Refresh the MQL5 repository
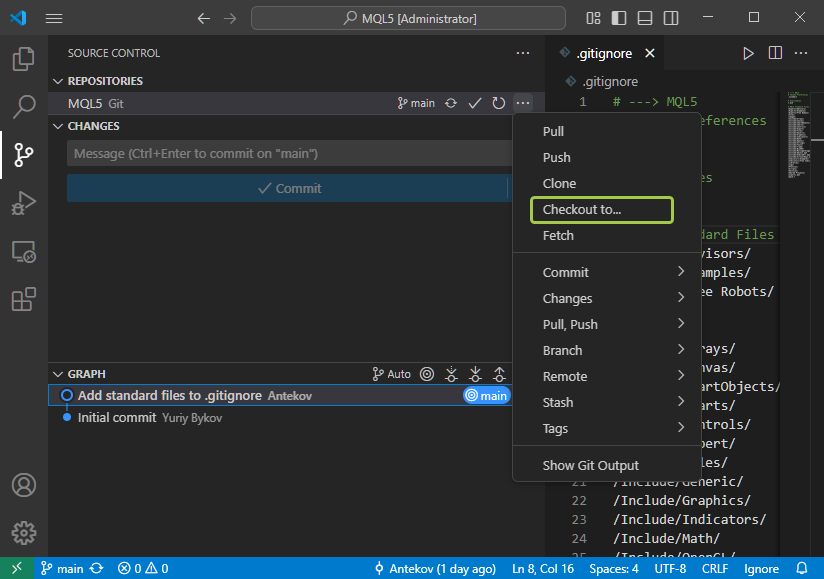This screenshot has height=579, width=824. [499, 104]
